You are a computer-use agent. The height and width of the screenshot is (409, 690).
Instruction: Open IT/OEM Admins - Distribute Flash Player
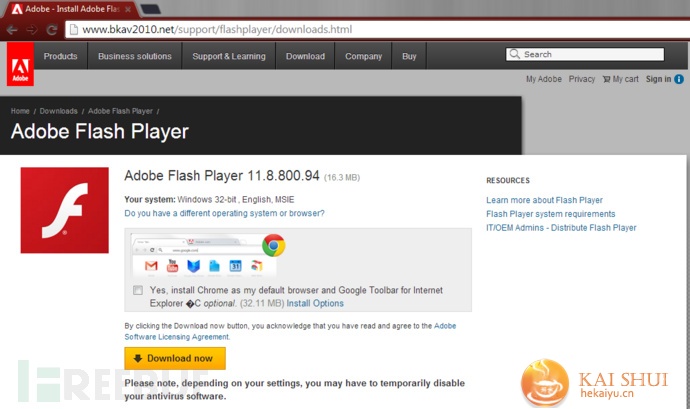coord(561,228)
